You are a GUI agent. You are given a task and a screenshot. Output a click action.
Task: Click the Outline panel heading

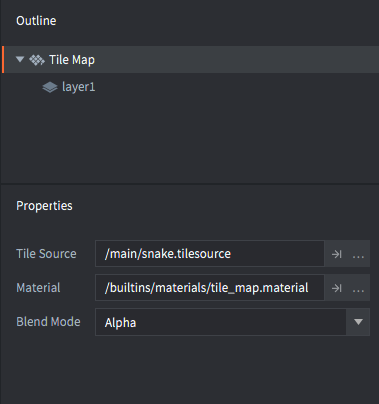pos(36,21)
